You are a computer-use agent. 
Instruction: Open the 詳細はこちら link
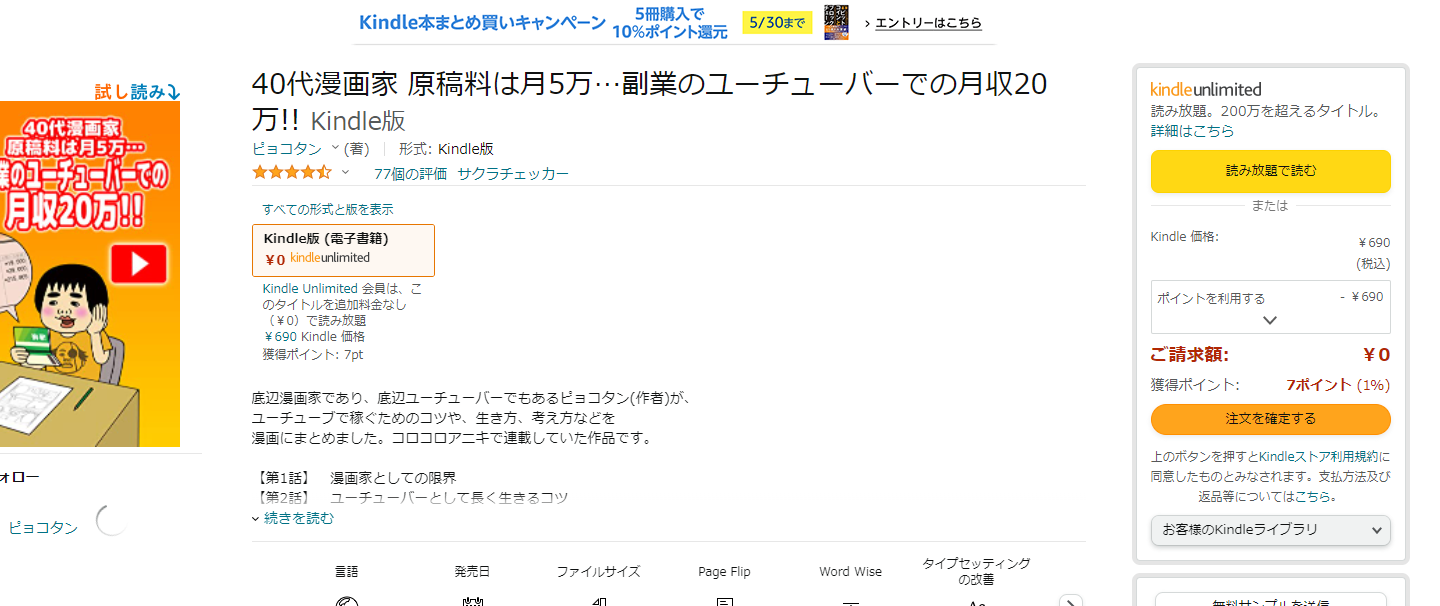[x=1192, y=131]
